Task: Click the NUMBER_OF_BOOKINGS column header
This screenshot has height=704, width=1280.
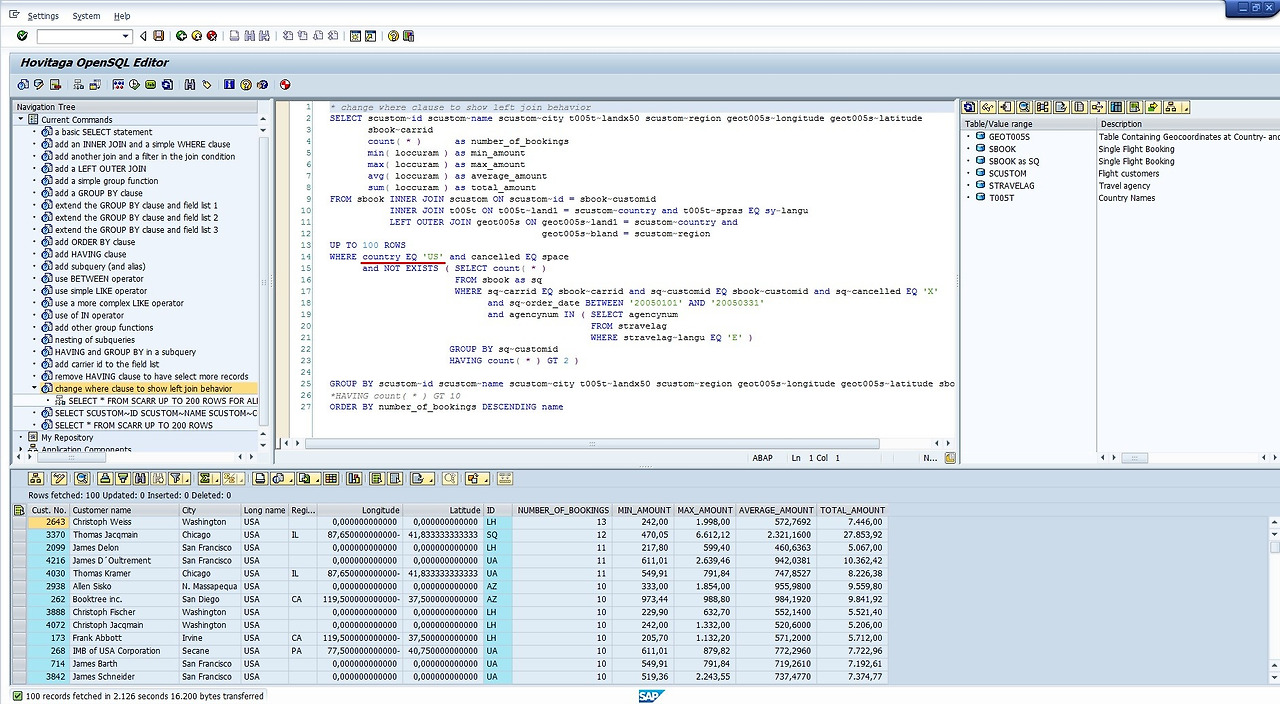Action: 563,510
